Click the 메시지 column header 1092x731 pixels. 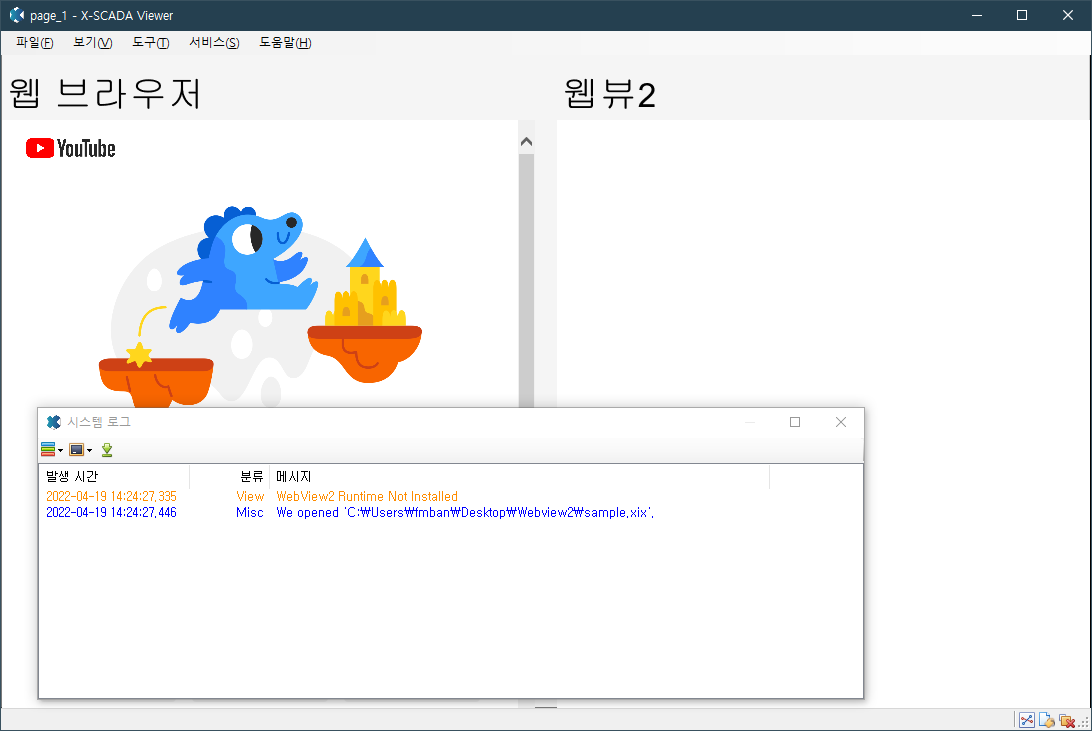click(520, 477)
